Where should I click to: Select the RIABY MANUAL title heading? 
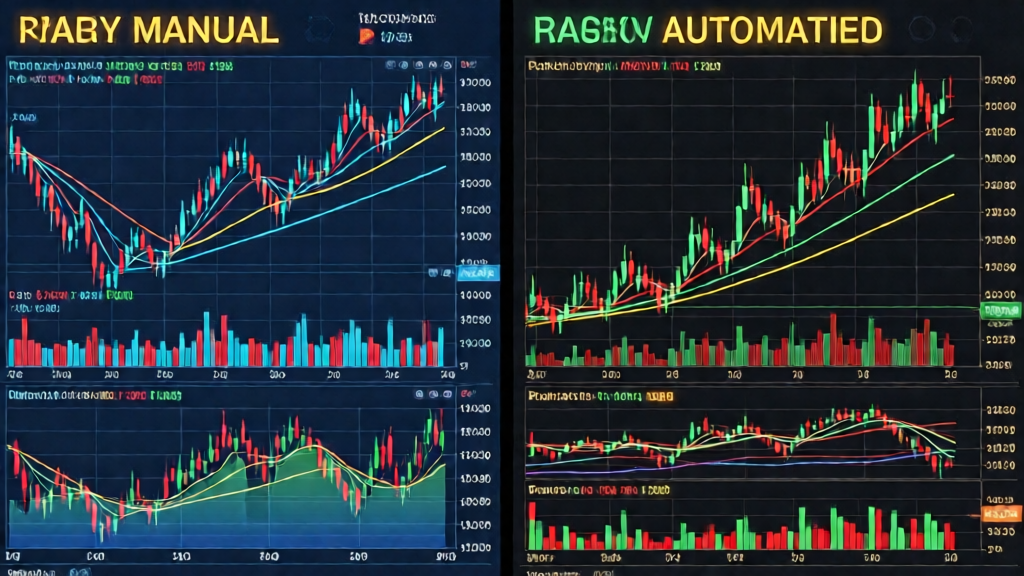pyautogui.click(x=147, y=30)
